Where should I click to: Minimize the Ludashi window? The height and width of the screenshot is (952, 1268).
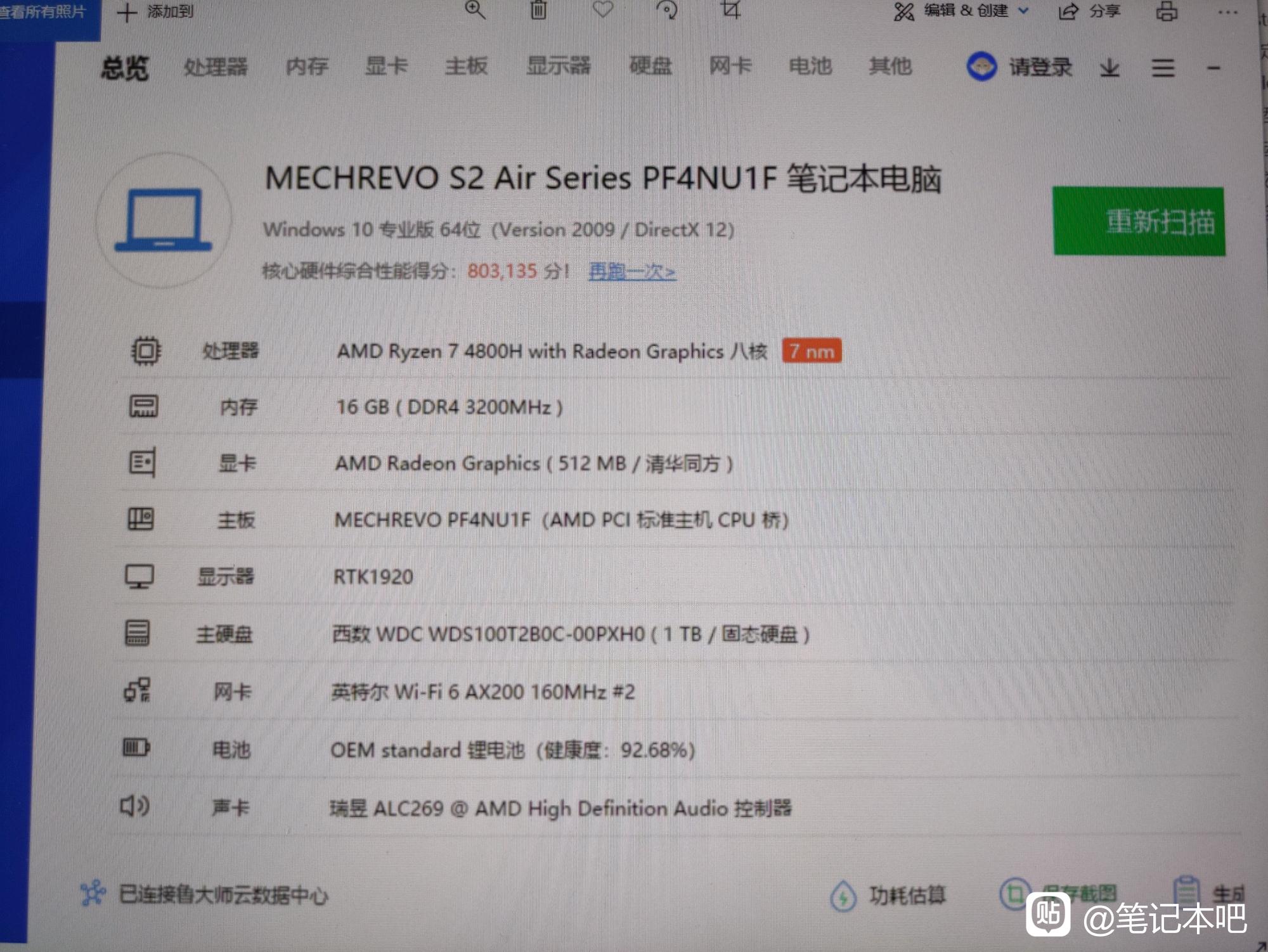(x=1213, y=68)
